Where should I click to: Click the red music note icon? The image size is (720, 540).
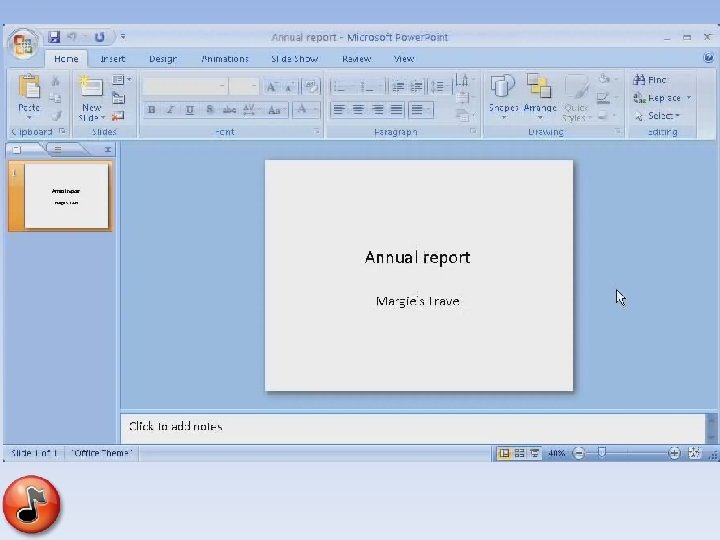31,504
